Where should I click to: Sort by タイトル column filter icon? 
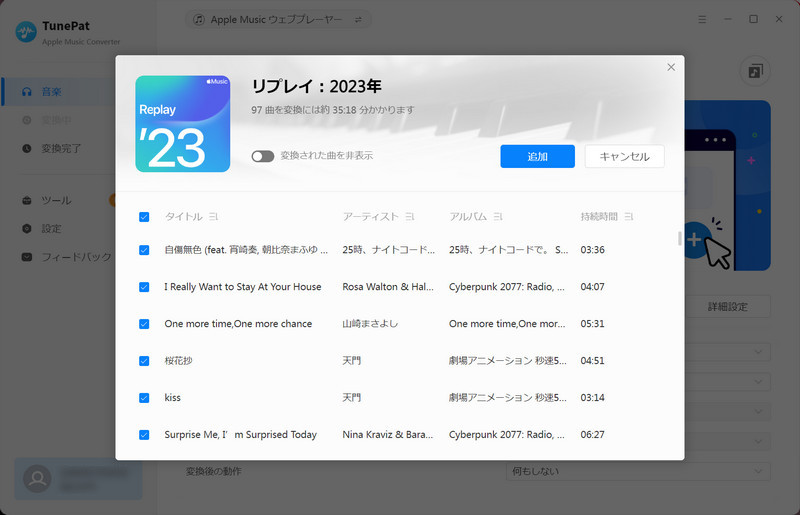point(213,217)
